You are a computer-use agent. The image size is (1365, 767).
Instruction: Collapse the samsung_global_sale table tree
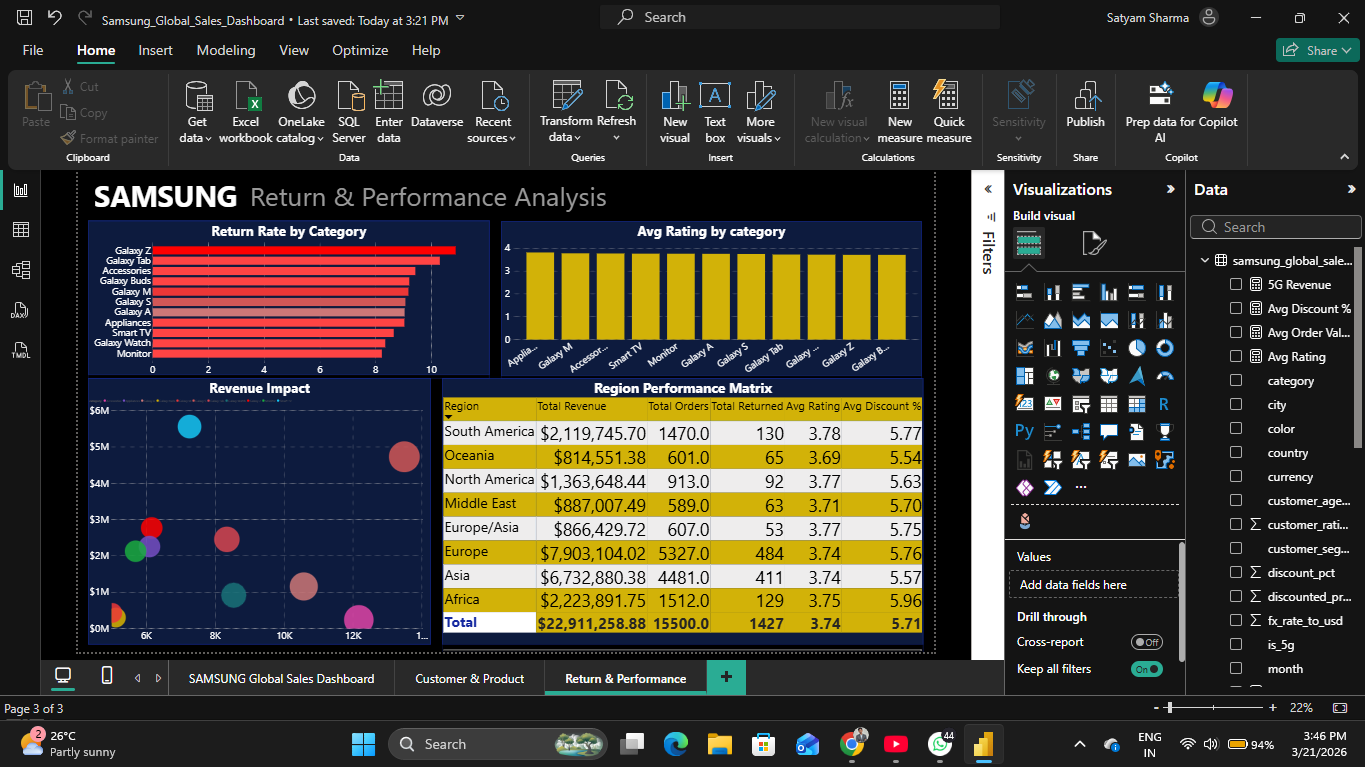(1205, 261)
